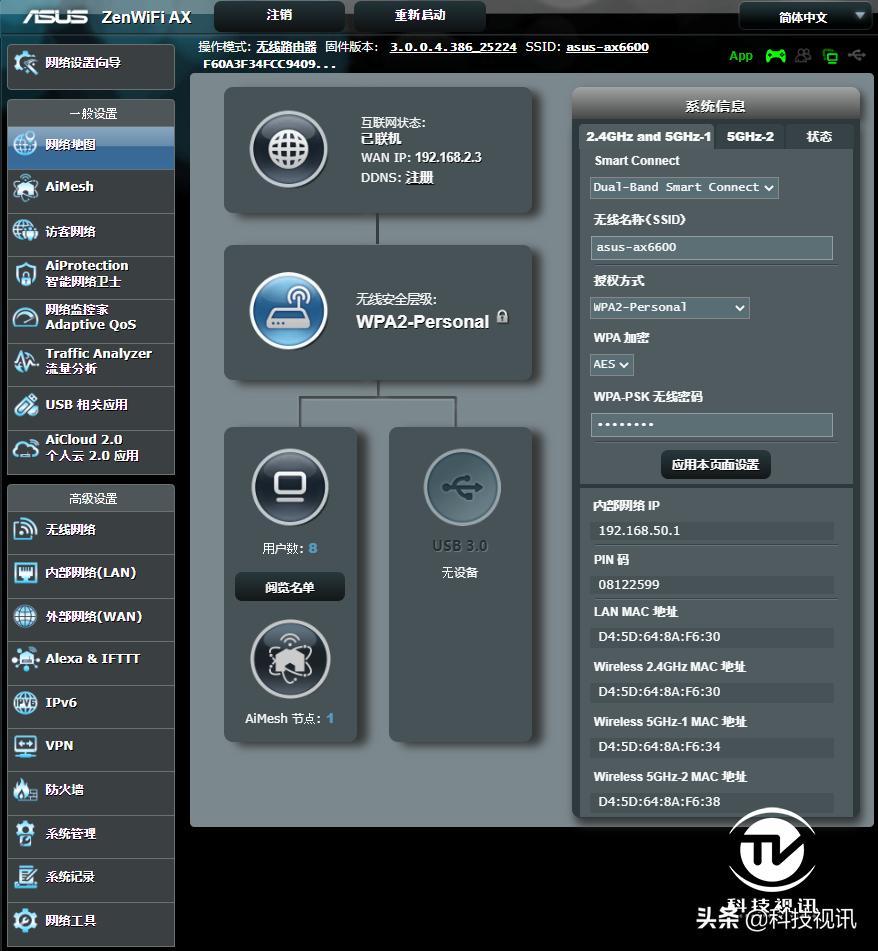Viewport: 878px width, 951px height.
Task: Click the USB 3.0 device icon
Action: (462, 487)
